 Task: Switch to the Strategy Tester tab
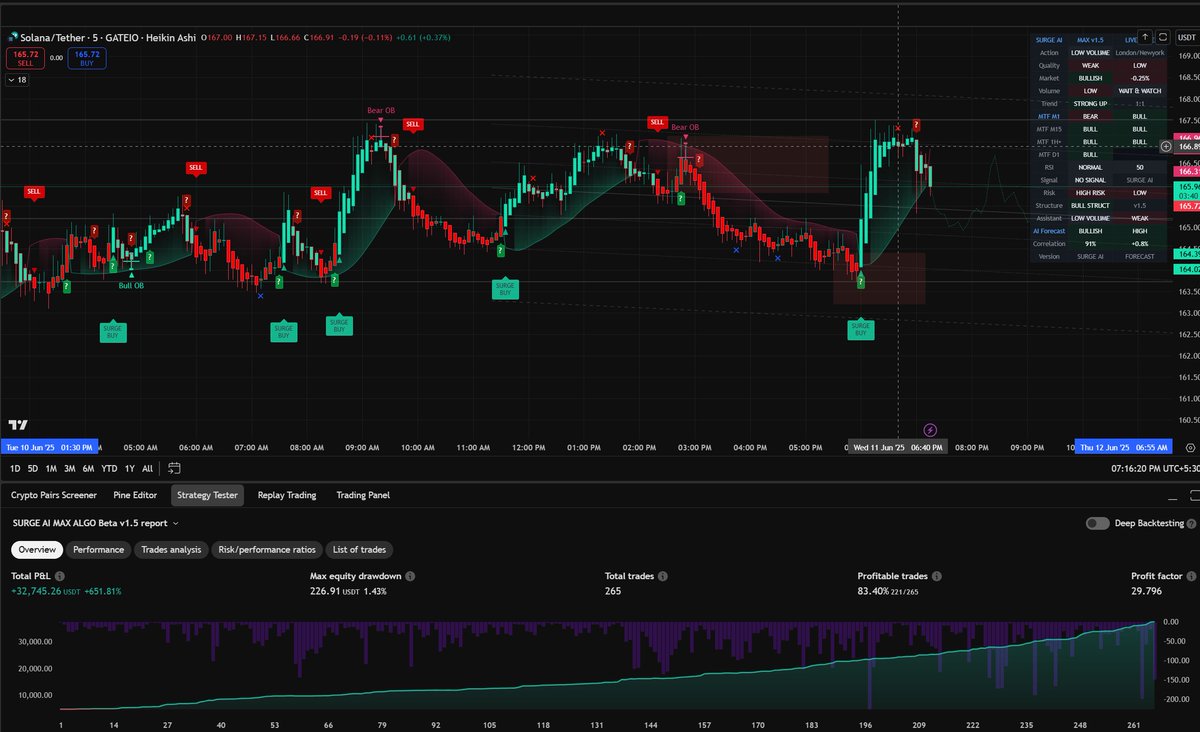tap(207, 495)
